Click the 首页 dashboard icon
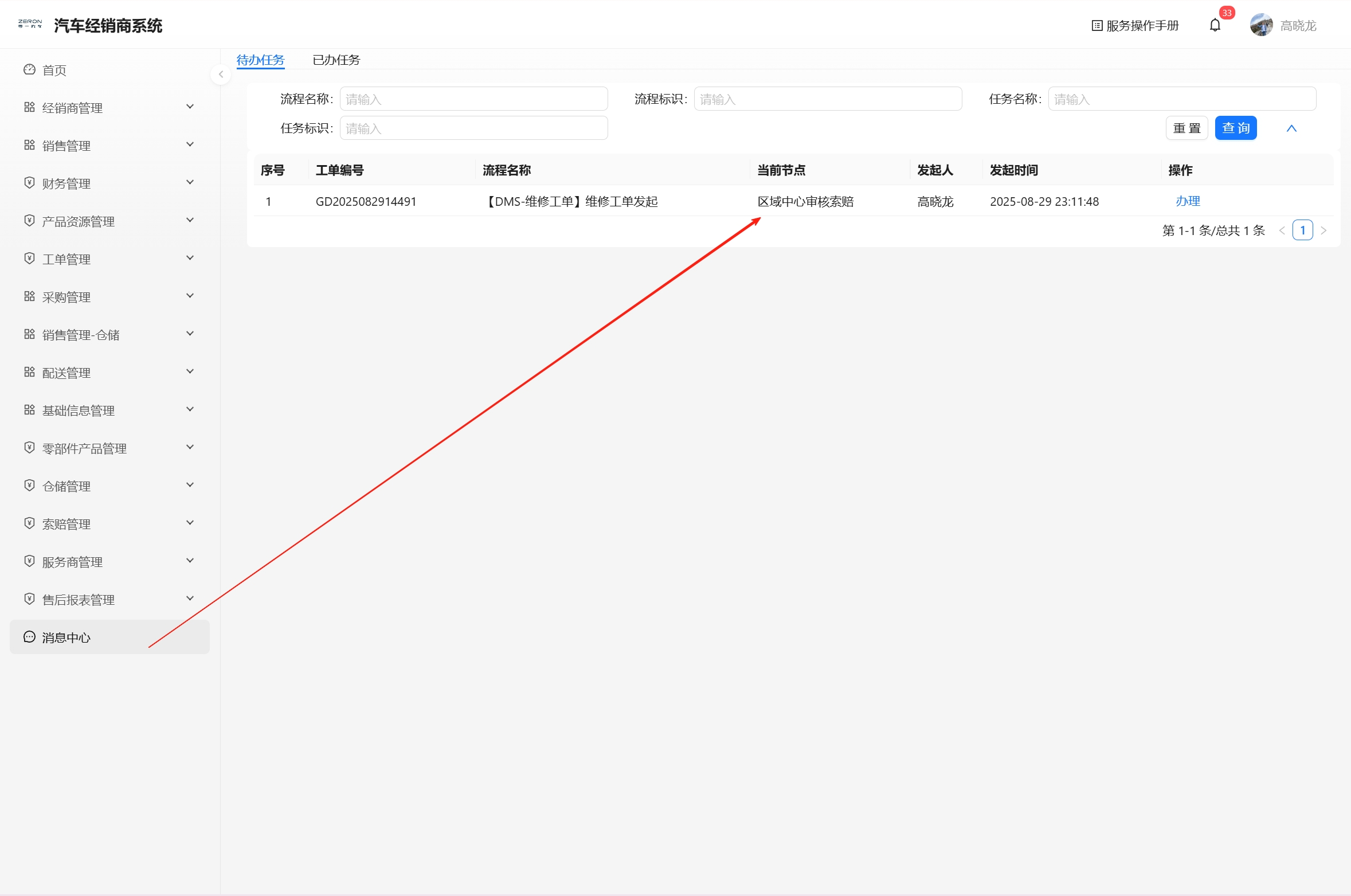 29,70
